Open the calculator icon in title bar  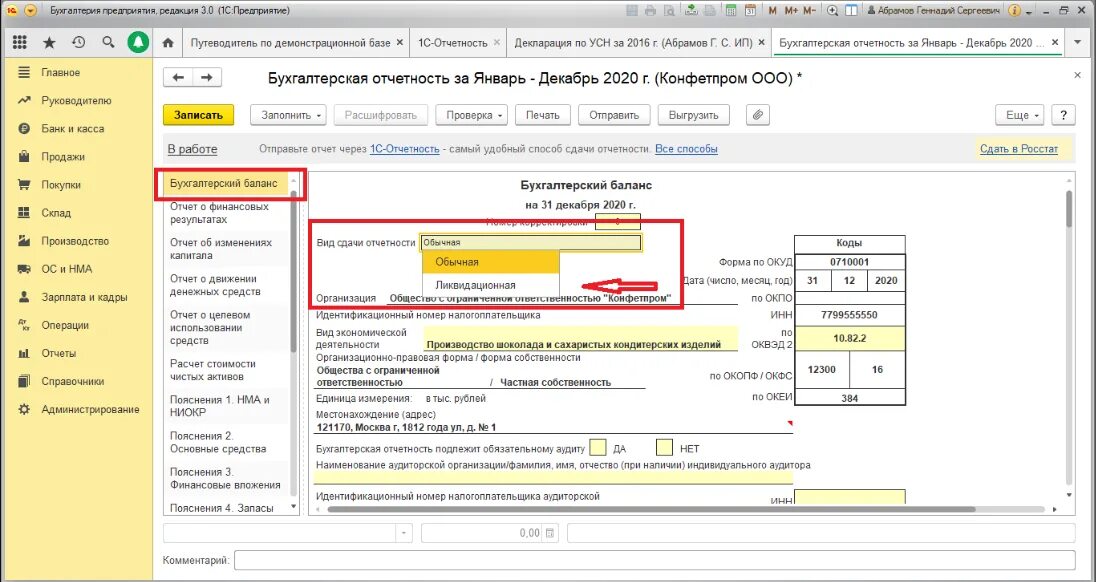click(x=731, y=11)
